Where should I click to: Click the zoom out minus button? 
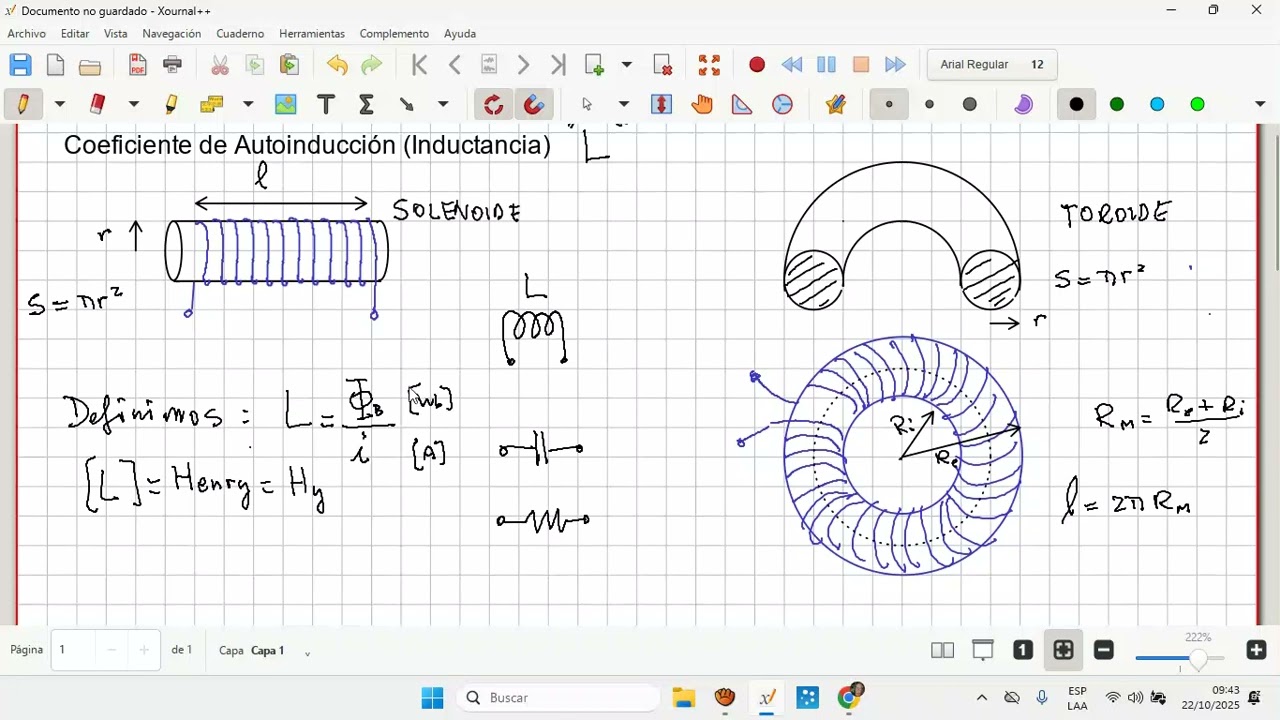pyautogui.click(x=1104, y=650)
